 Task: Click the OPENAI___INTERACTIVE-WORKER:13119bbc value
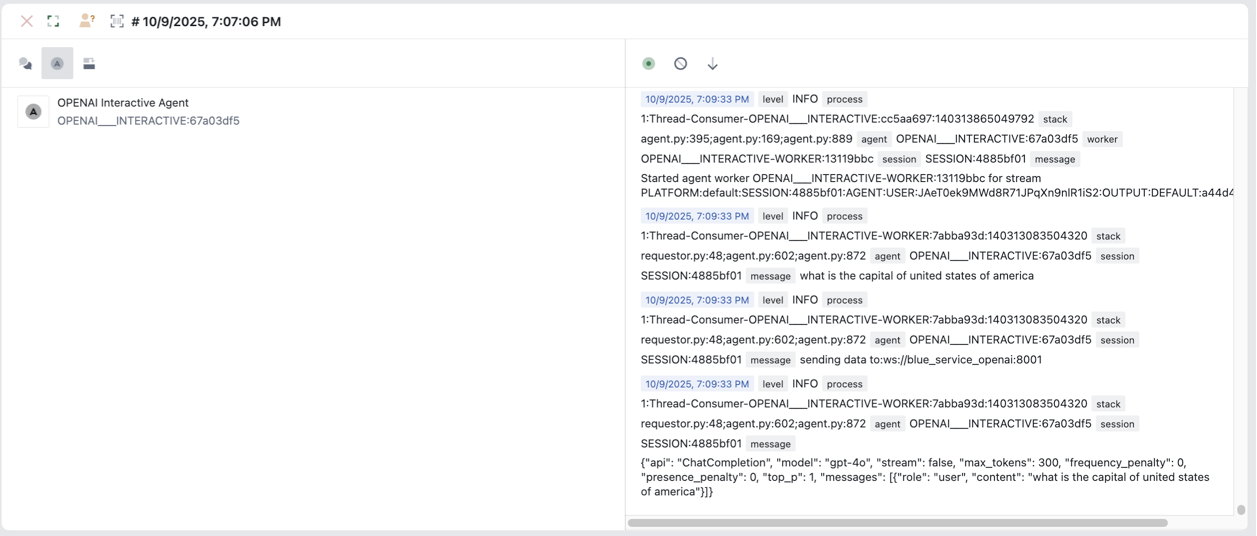(x=757, y=159)
